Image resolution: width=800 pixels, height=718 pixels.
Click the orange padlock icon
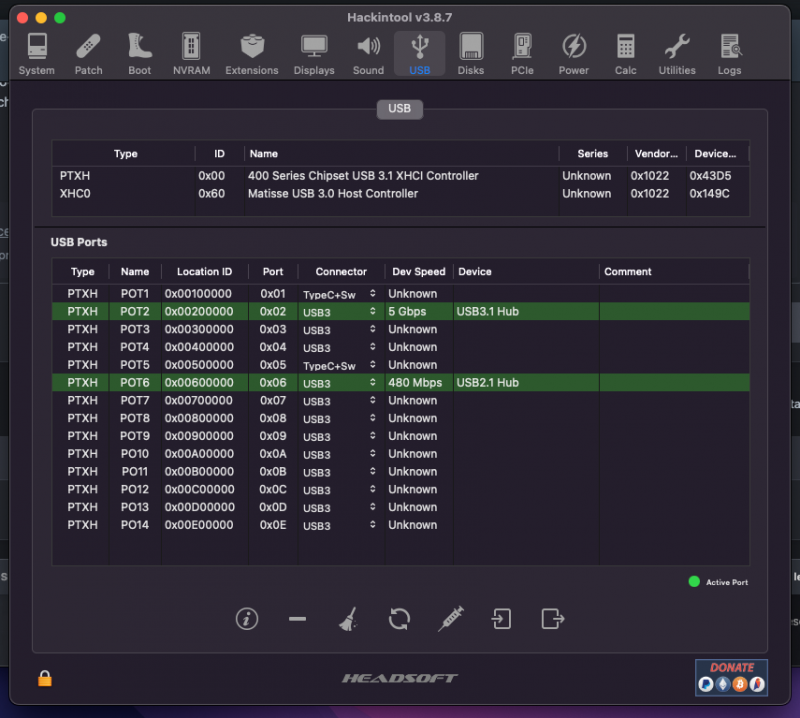tap(45, 677)
